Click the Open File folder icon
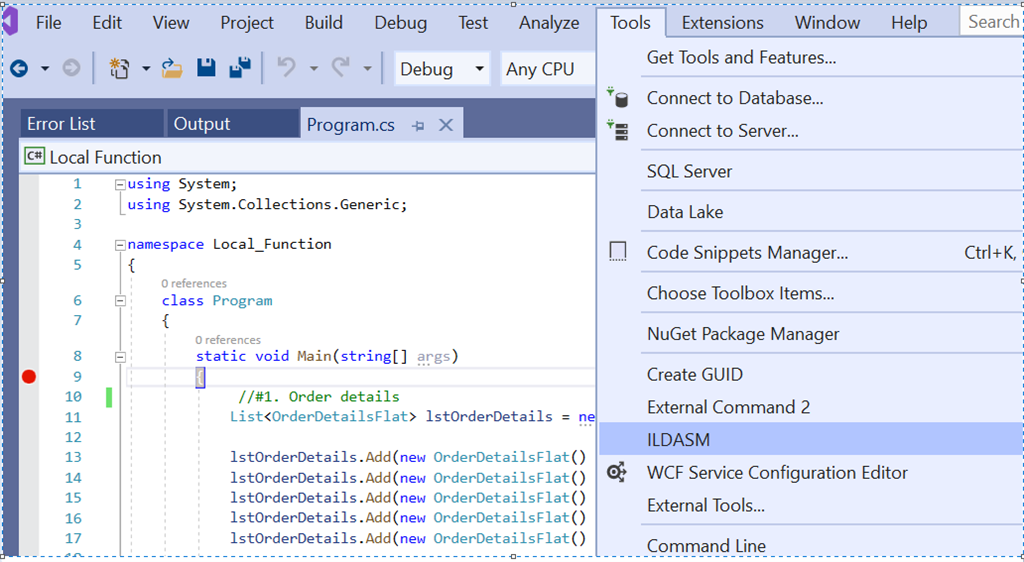 173,69
